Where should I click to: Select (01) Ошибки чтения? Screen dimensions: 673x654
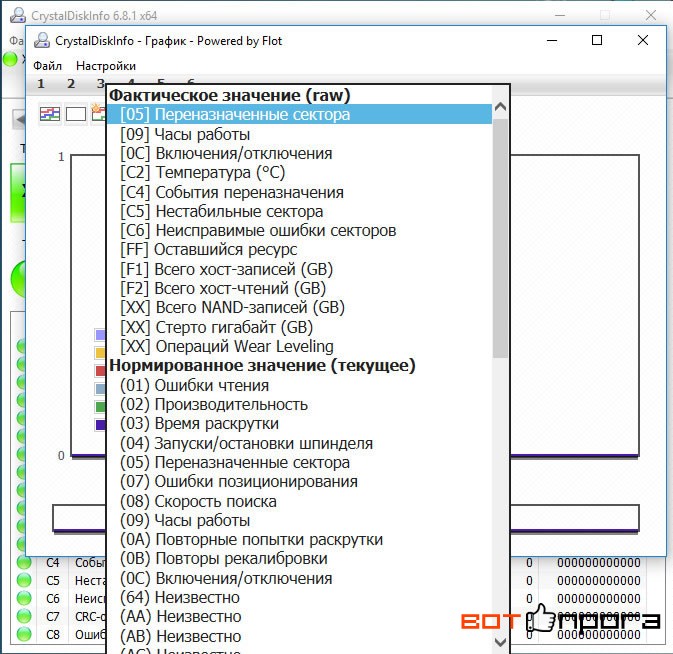(x=299, y=385)
